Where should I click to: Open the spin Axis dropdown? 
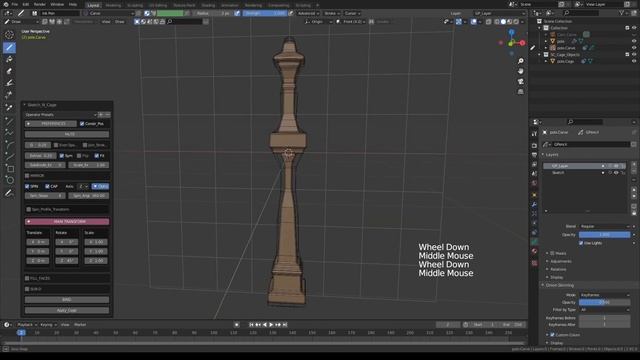(83, 187)
